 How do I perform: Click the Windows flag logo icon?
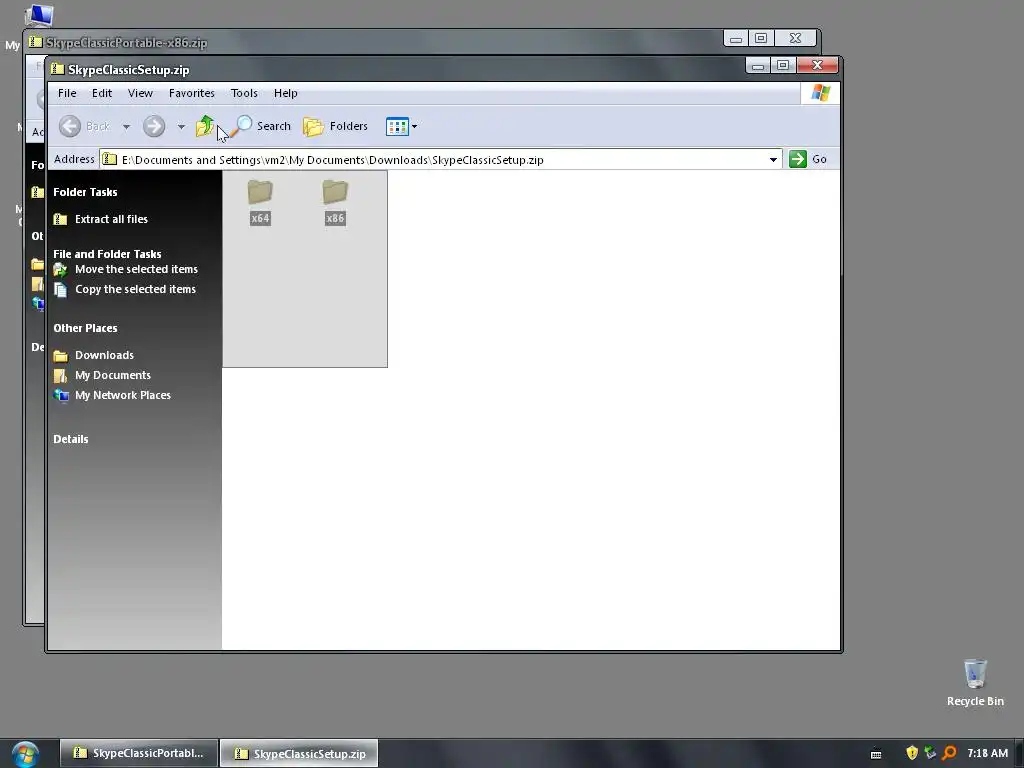(x=820, y=93)
